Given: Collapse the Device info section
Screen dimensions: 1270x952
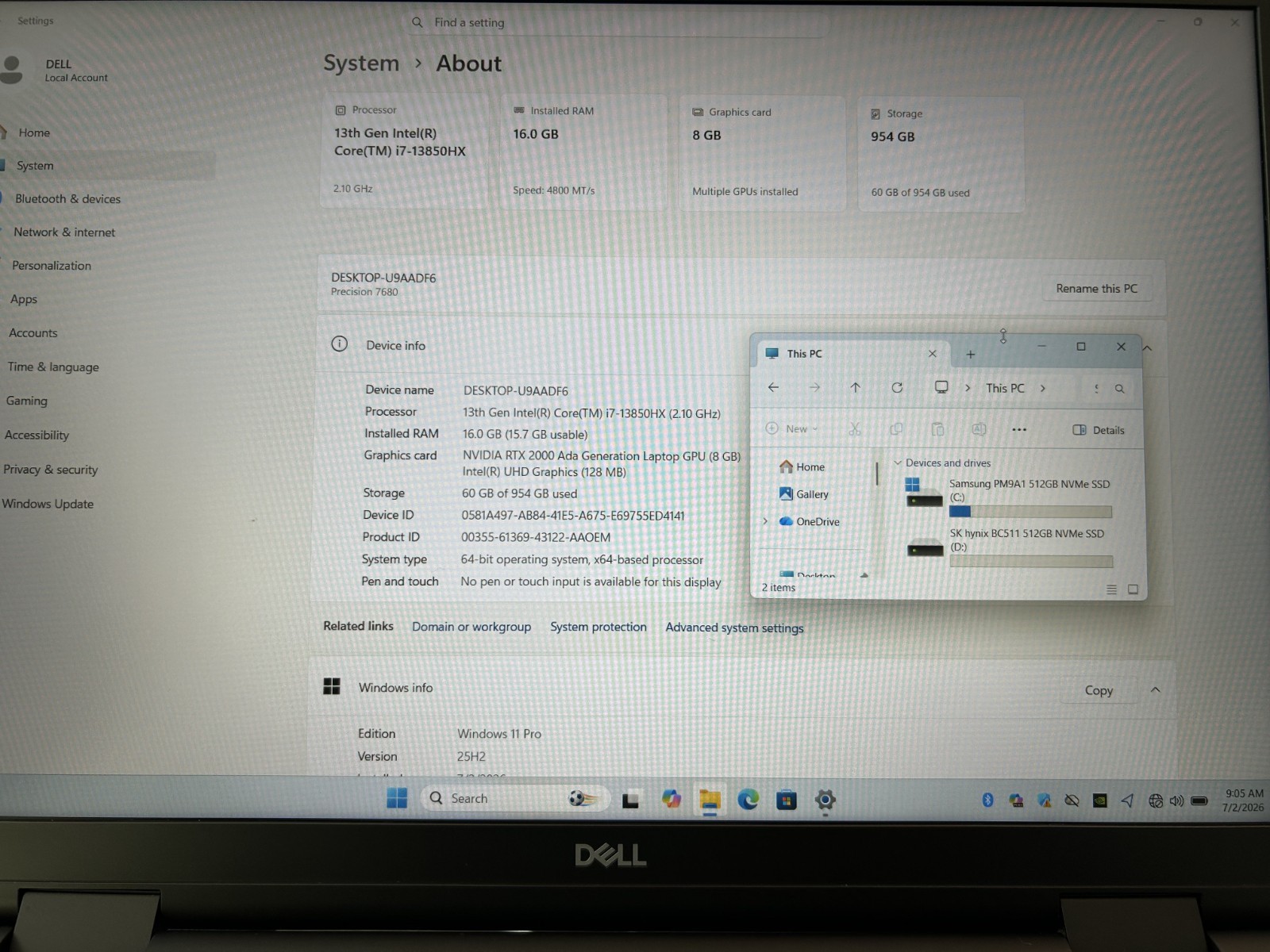Looking at the screenshot, I should pyautogui.click(x=1147, y=347).
